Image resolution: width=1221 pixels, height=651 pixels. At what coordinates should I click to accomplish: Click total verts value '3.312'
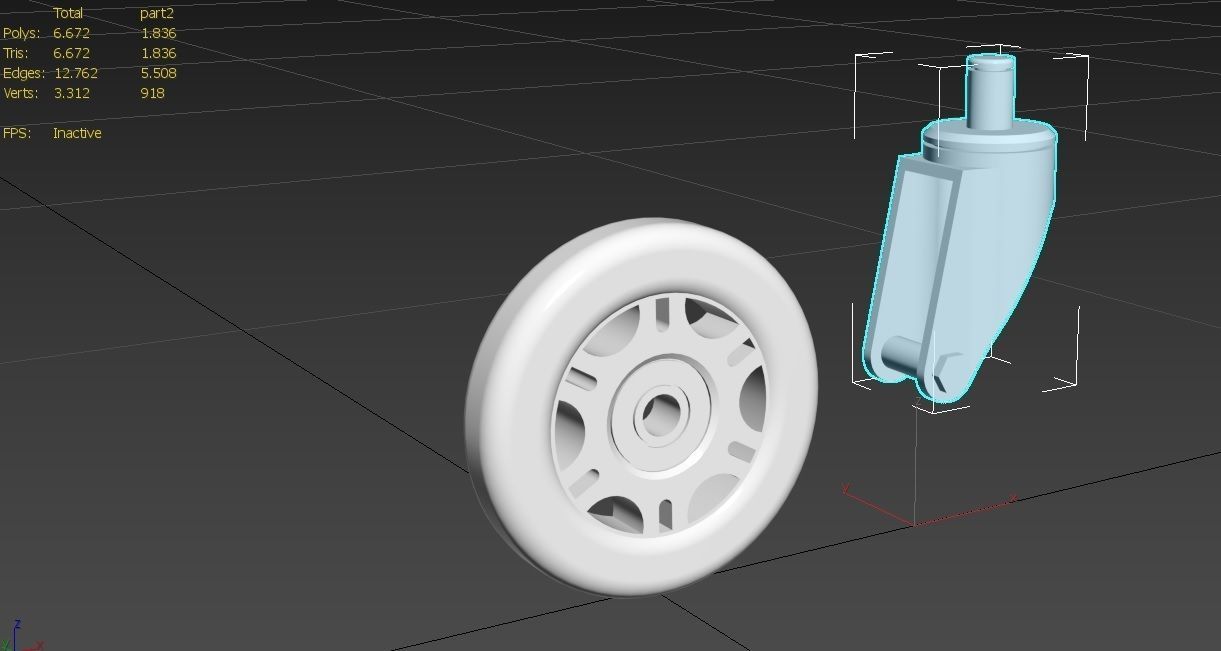pos(71,93)
